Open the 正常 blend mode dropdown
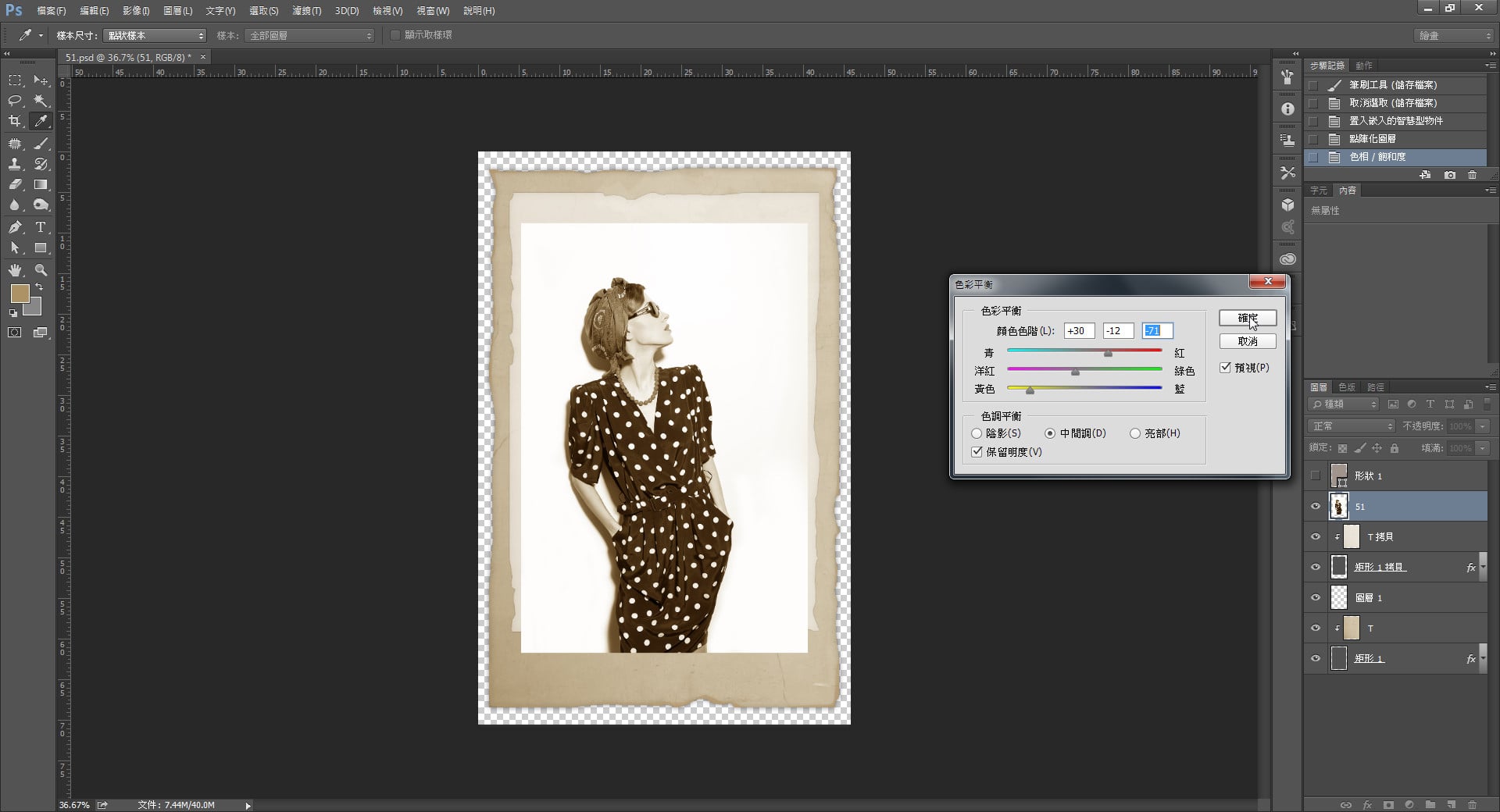Image resolution: width=1500 pixels, height=812 pixels. [1351, 426]
